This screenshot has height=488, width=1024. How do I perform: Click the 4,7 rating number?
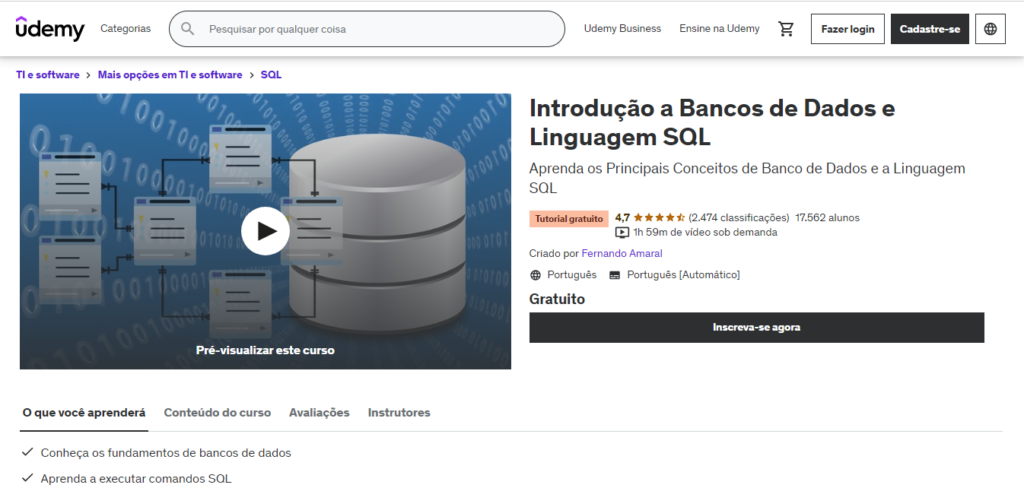[x=622, y=218]
